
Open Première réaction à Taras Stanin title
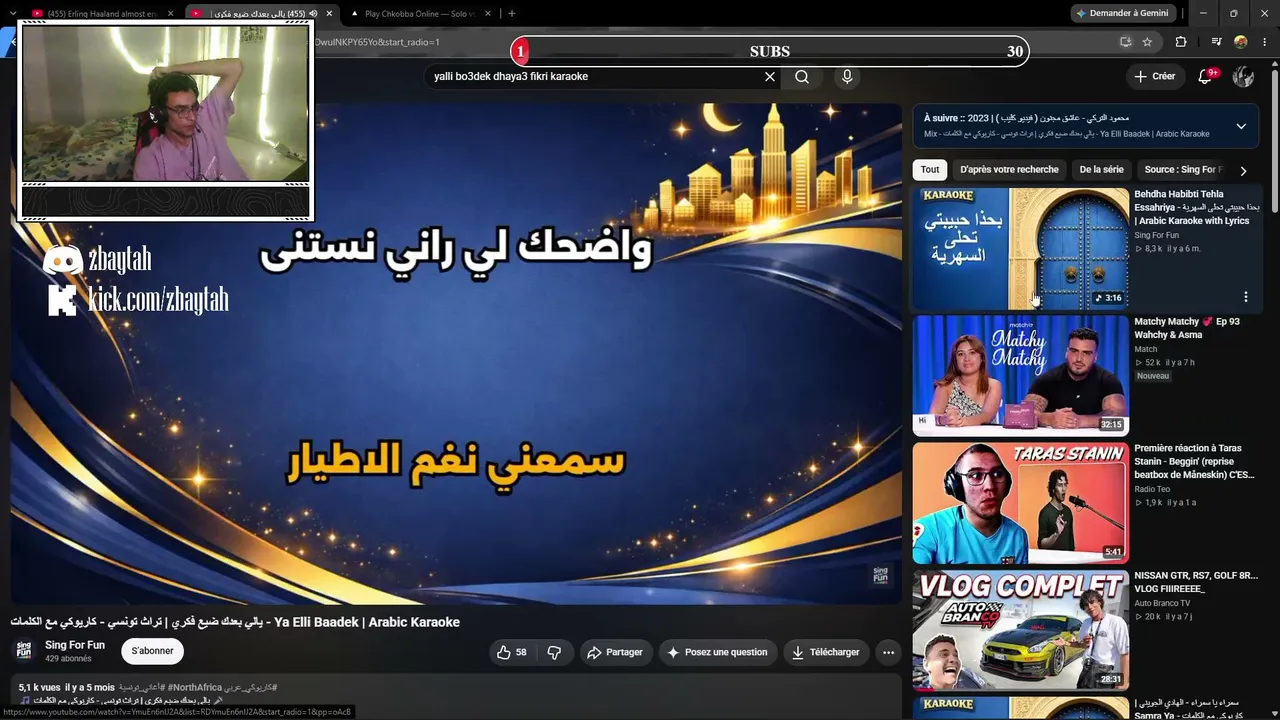click(1194, 462)
